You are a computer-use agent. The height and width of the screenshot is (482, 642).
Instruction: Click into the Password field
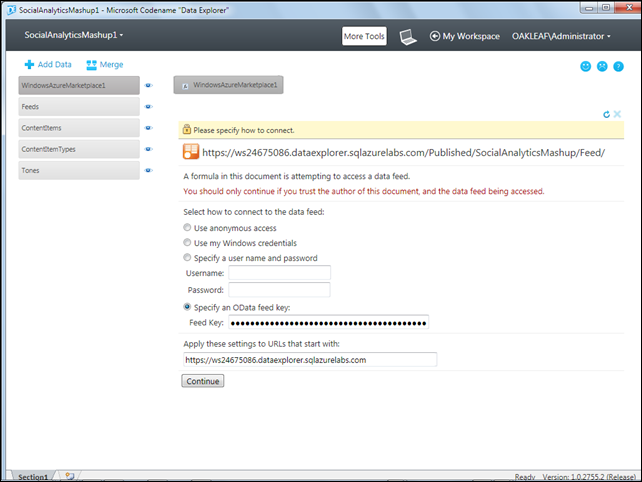click(x=279, y=290)
